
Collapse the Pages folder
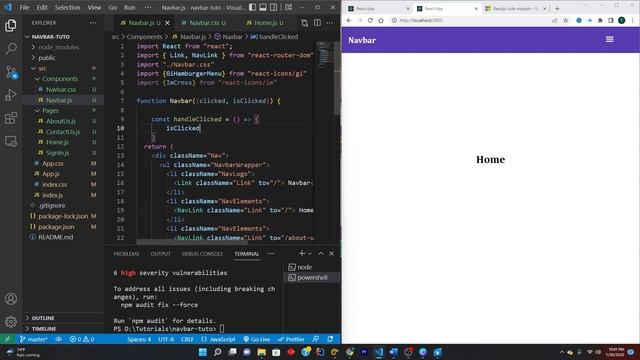click(50, 111)
